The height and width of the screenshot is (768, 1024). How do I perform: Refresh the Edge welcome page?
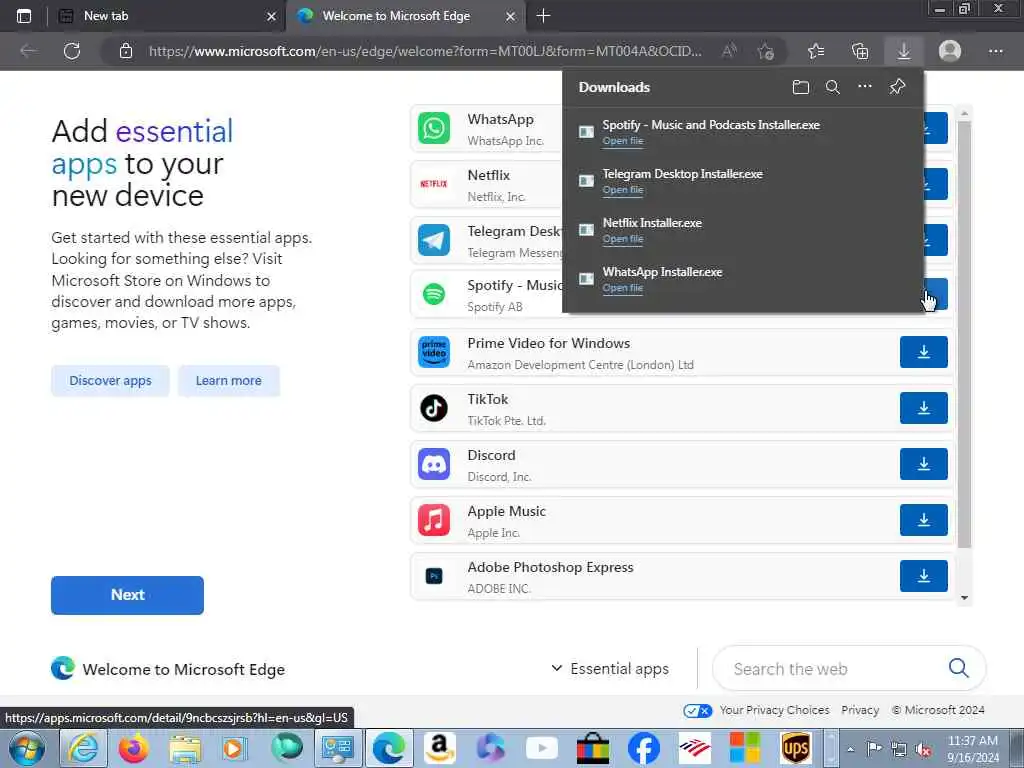coord(72,51)
